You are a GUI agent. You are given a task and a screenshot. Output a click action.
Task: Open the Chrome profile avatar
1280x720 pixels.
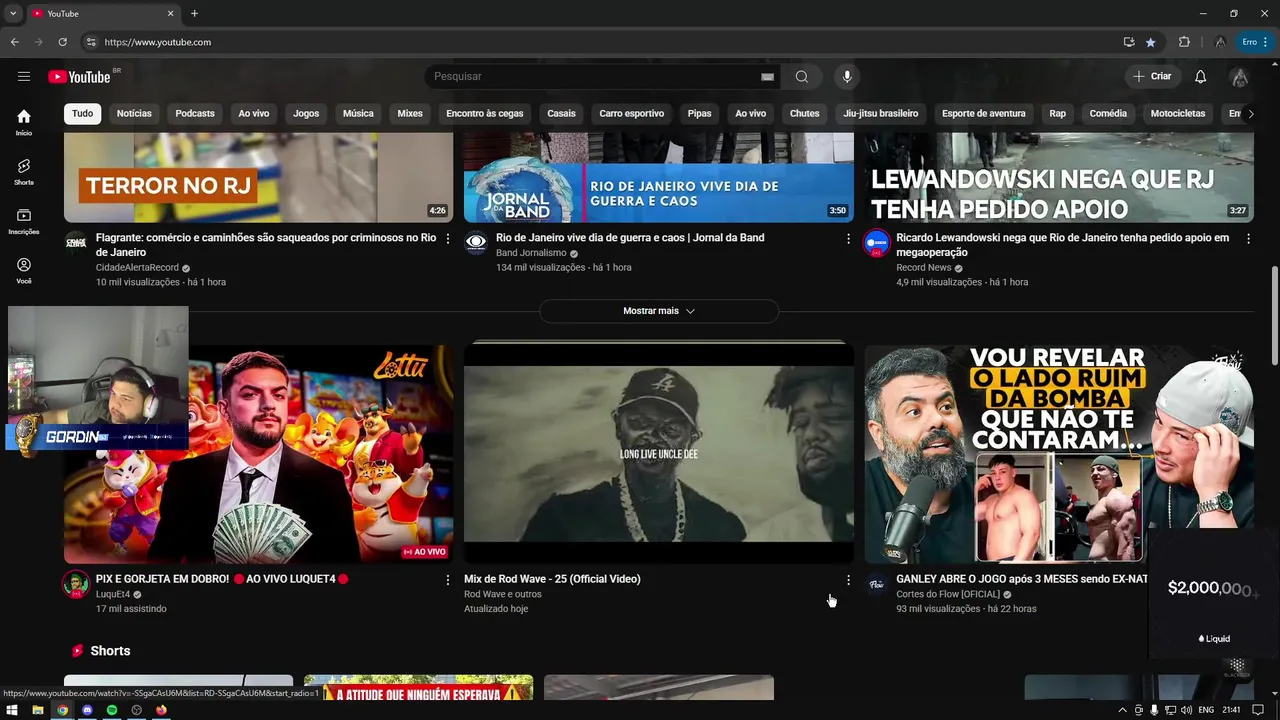click(x=1220, y=42)
